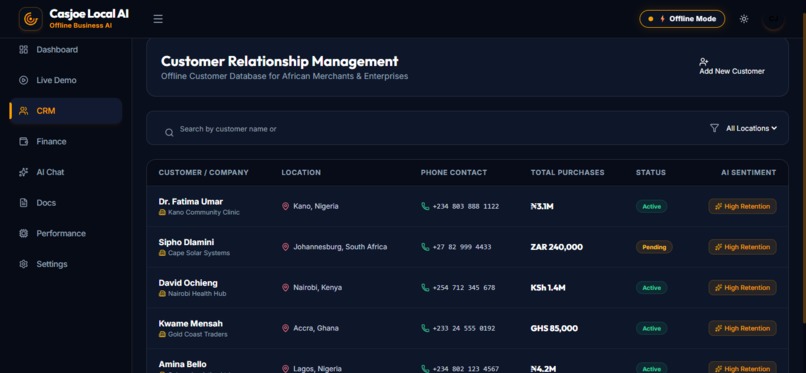Click phone icon for +254 712 345 678
The image size is (806, 373).
425,287
